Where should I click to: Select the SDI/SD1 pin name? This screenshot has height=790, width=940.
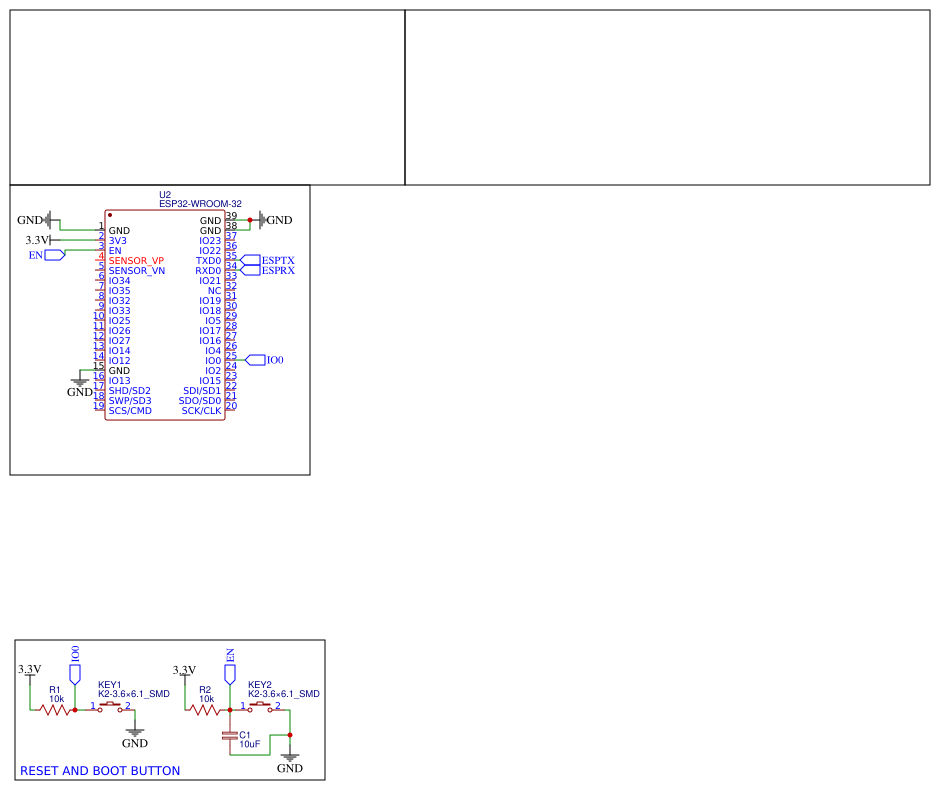click(202, 391)
